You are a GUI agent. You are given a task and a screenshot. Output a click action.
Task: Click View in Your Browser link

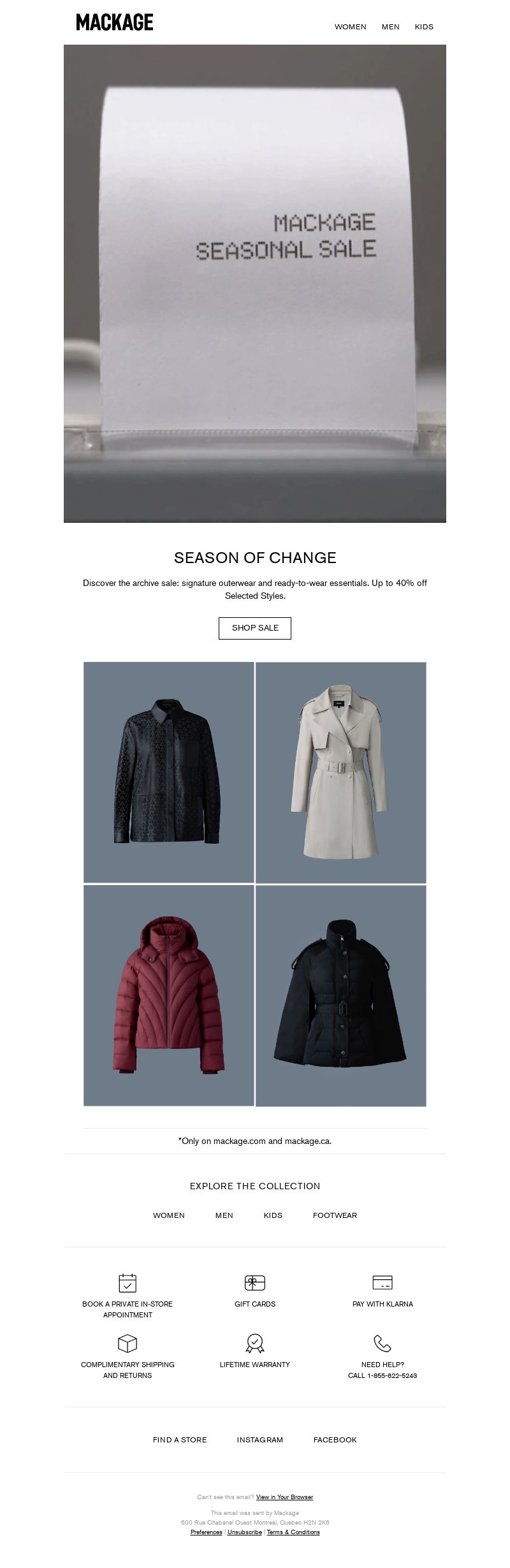pos(284,1497)
